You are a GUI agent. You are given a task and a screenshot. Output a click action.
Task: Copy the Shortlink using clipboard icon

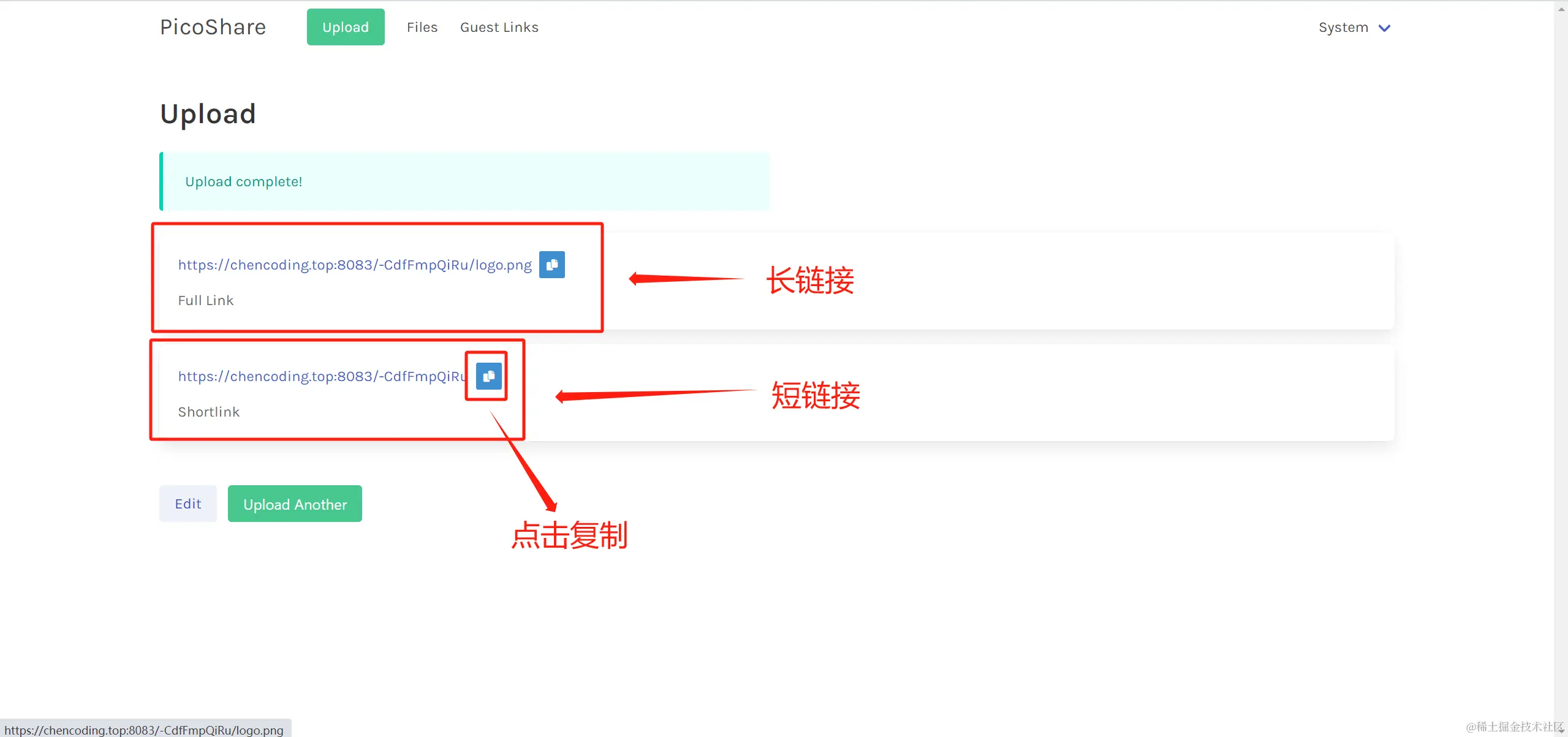pyautogui.click(x=488, y=376)
